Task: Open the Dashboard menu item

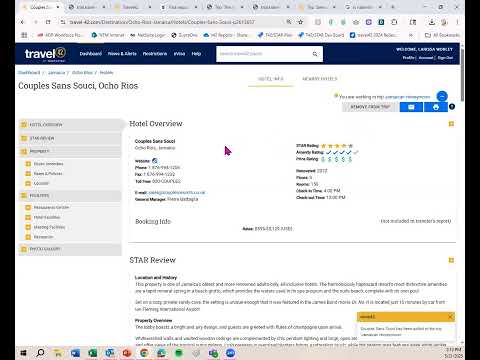Action: click(90, 54)
